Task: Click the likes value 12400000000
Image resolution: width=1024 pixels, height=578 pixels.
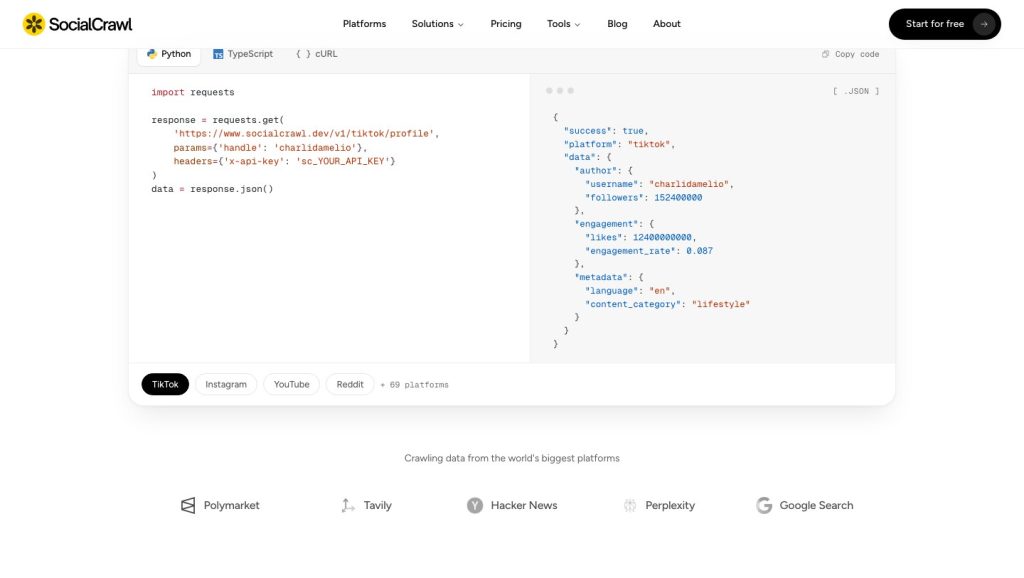Action: (662, 238)
